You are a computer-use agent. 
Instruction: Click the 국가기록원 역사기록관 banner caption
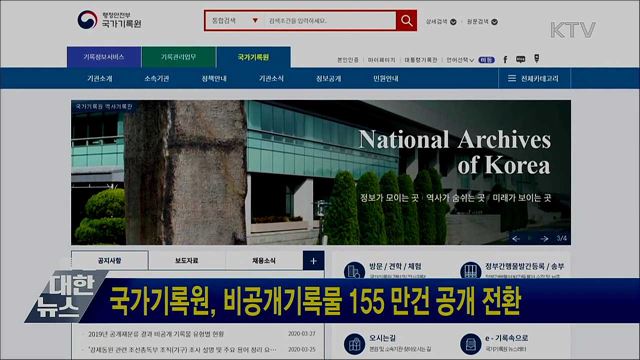[104, 107]
